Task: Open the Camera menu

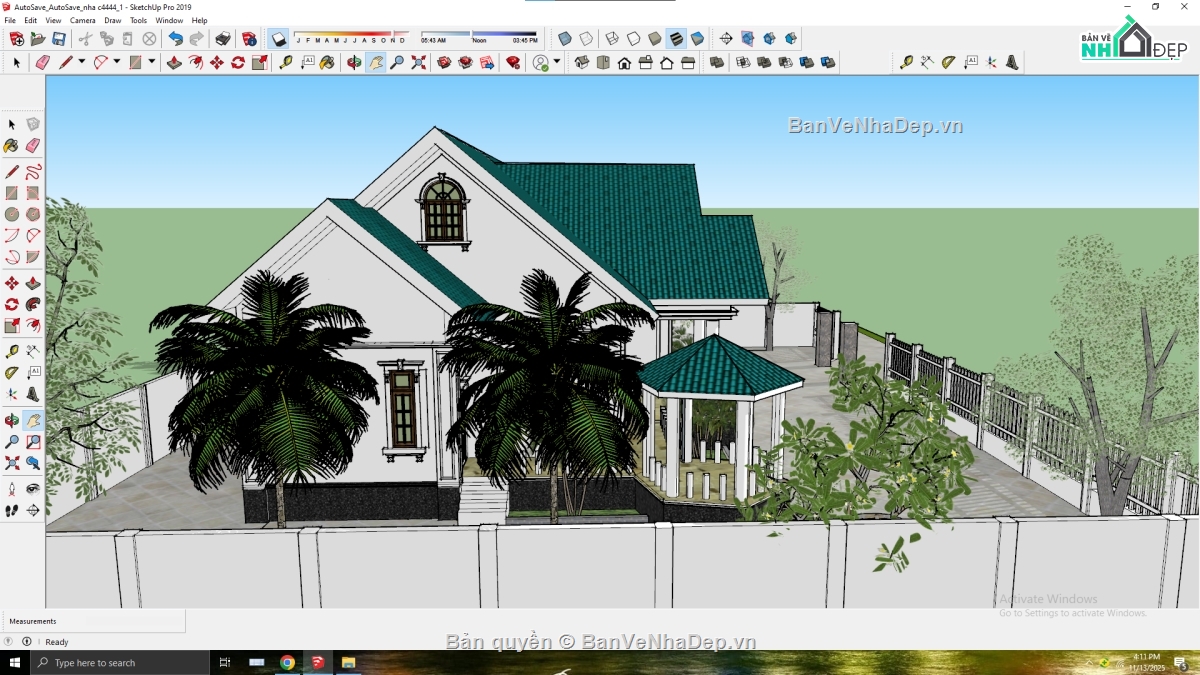Action: pyautogui.click(x=83, y=20)
